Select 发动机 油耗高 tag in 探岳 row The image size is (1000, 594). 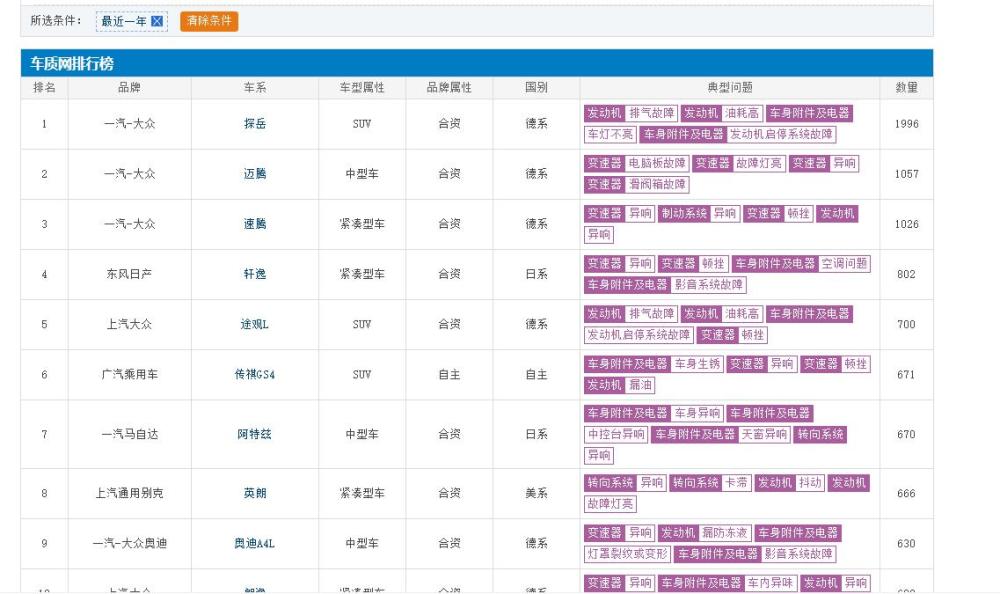[721, 114]
